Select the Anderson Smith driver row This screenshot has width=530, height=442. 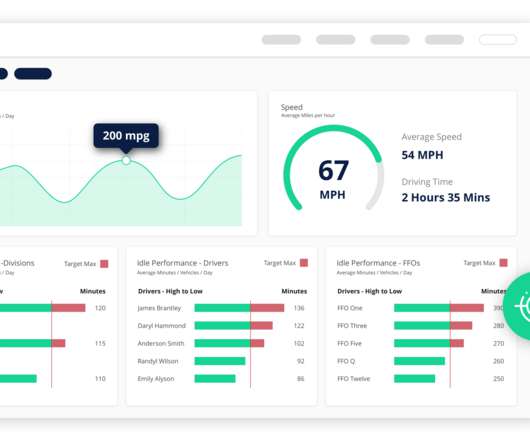[221, 343]
